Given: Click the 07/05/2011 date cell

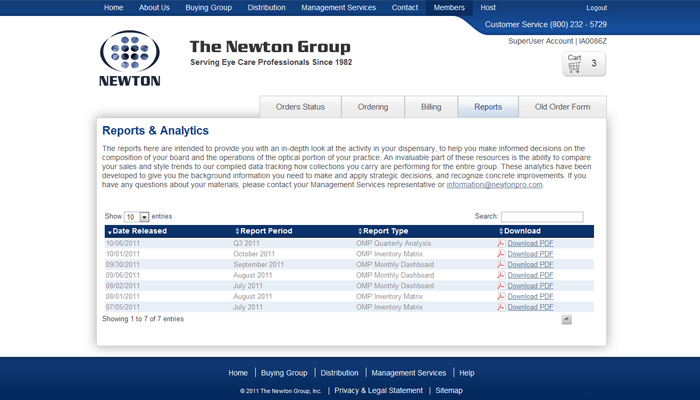Looking at the screenshot, I should 123,307.
